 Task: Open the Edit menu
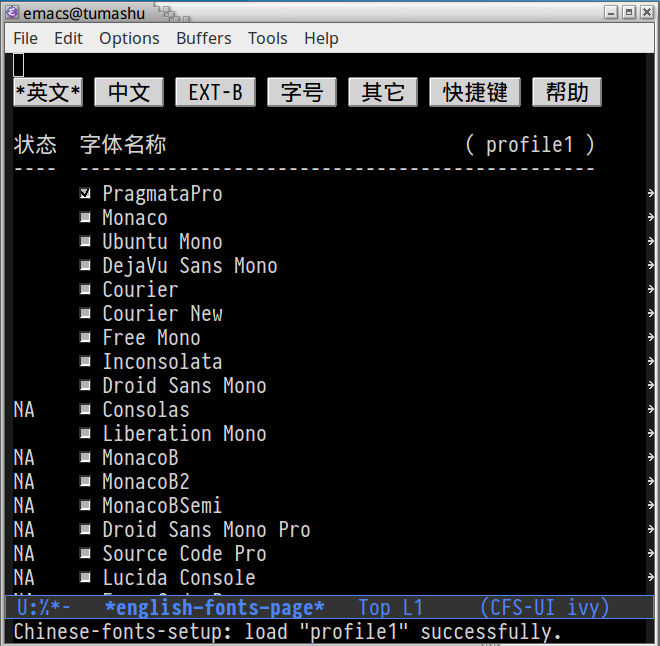[x=68, y=38]
